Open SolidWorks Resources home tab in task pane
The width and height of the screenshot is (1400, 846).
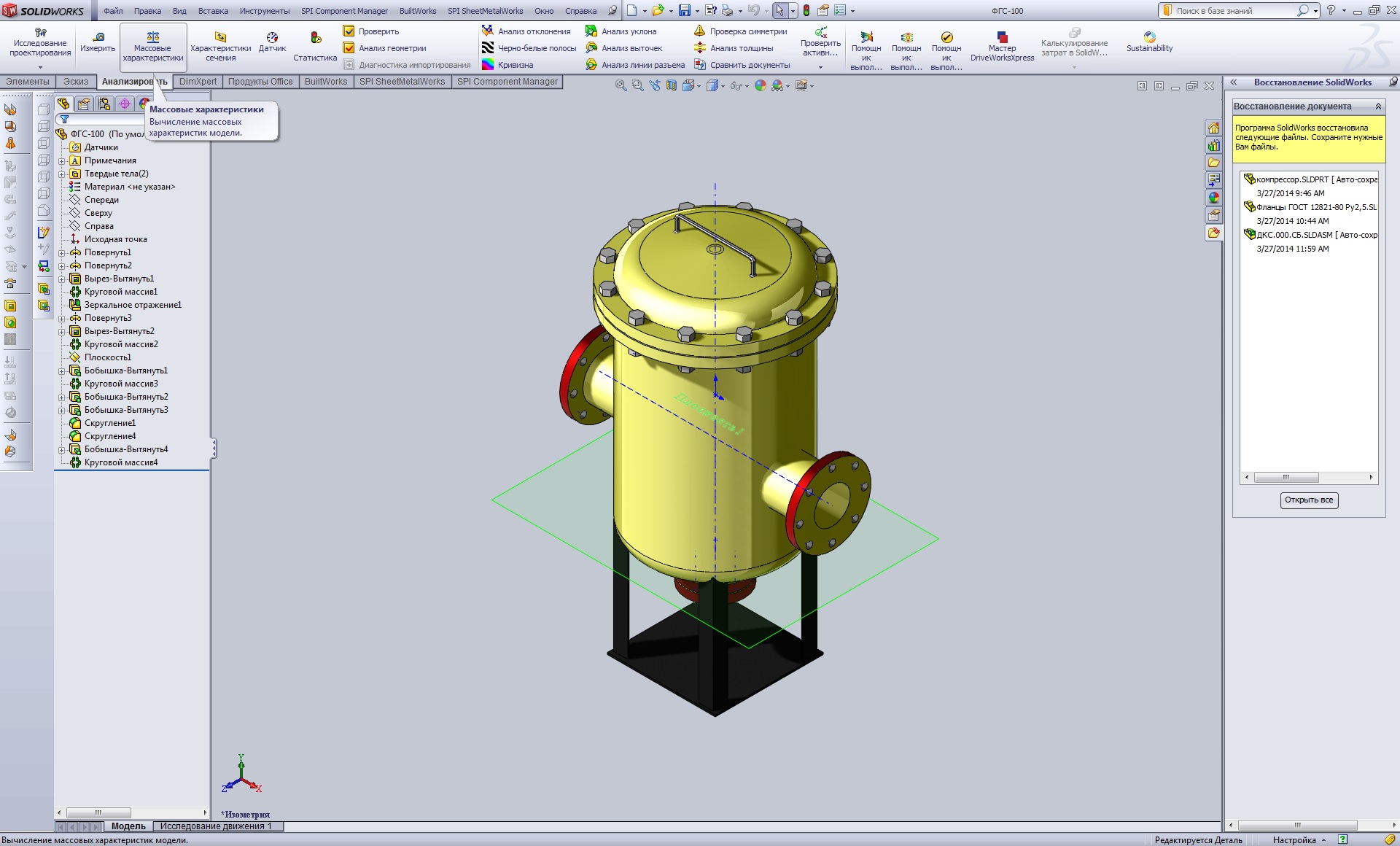[x=1213, y=128]
